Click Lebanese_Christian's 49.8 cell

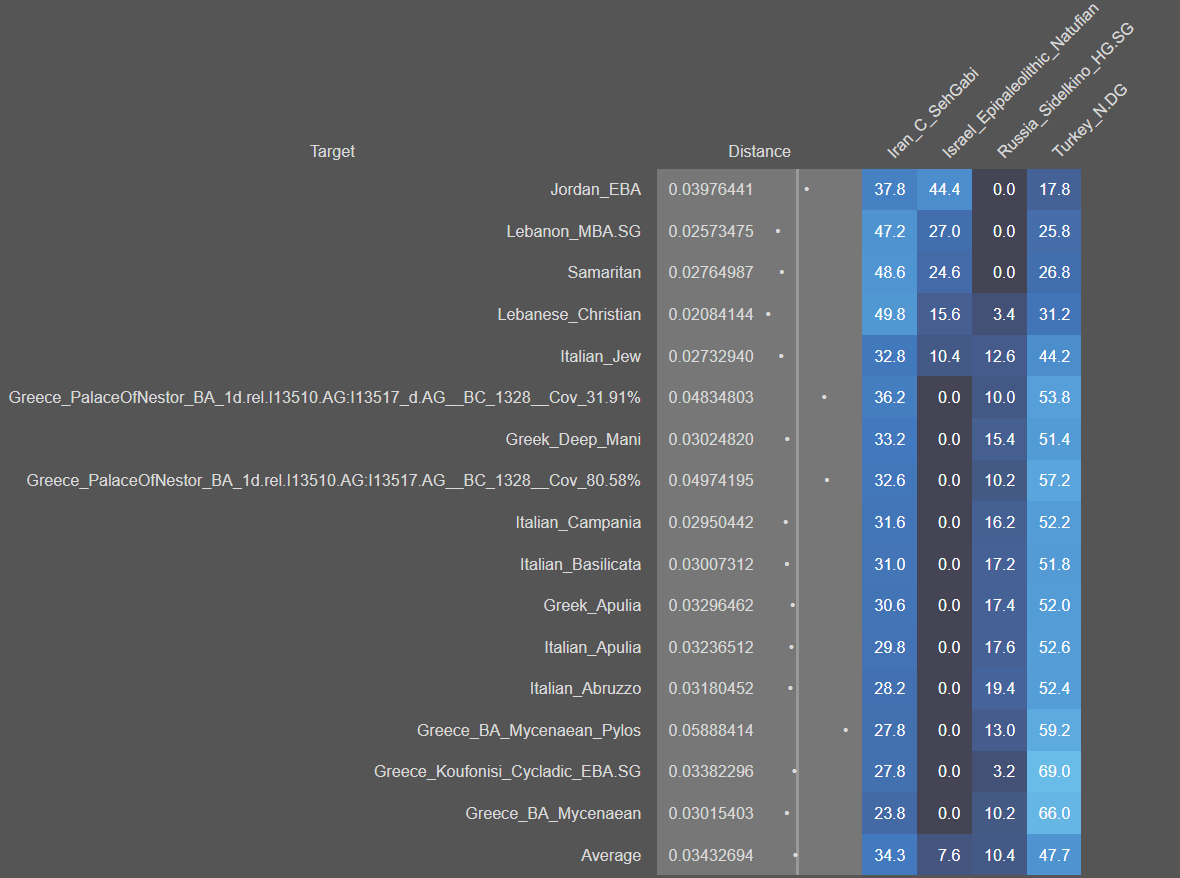click(890, 314)
